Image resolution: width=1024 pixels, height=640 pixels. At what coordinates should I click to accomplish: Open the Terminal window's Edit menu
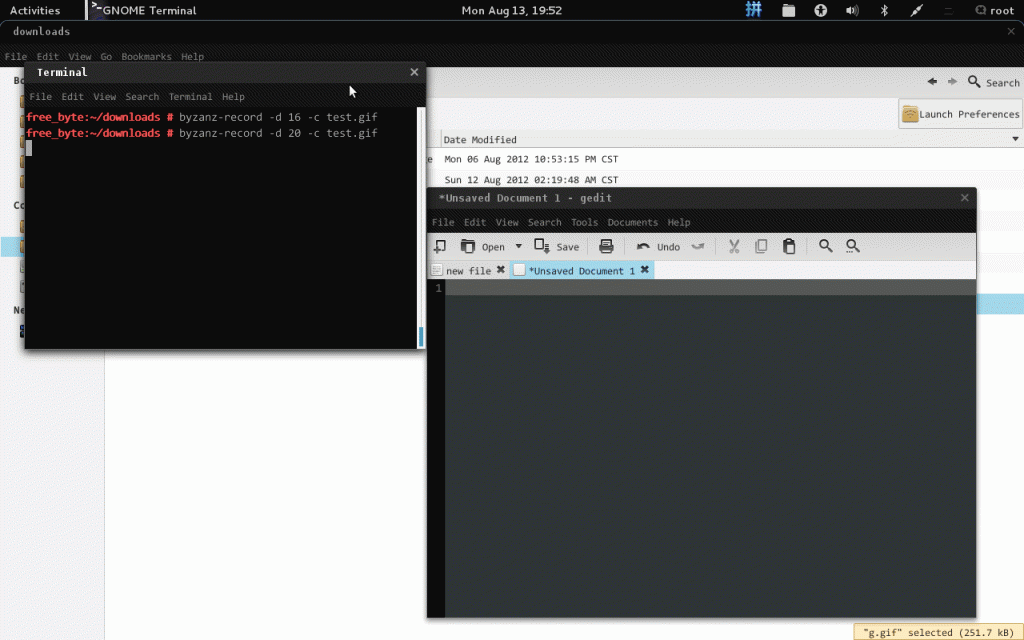click(x=72, y=97)
